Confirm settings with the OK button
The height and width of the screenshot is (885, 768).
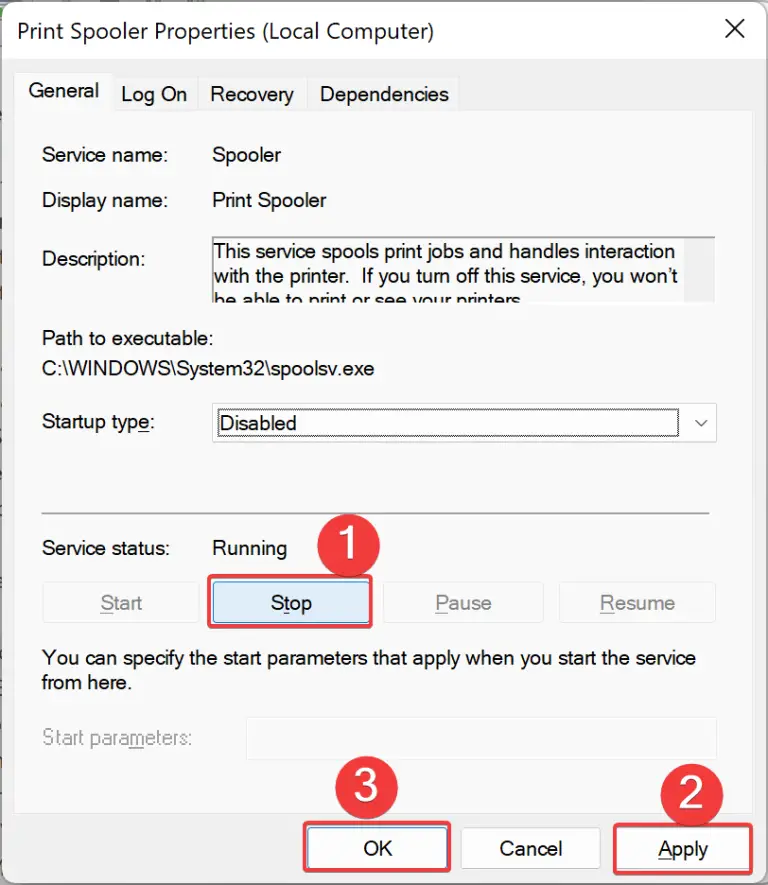click(x=376, y=848)
